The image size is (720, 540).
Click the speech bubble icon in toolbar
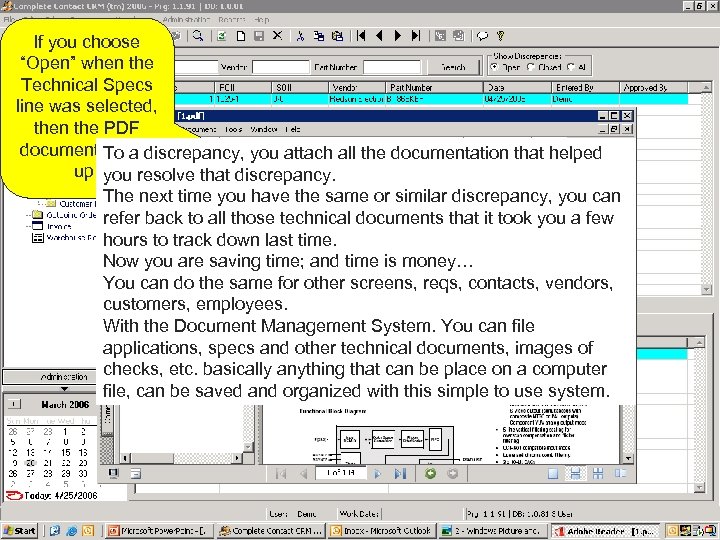(482, 36)
